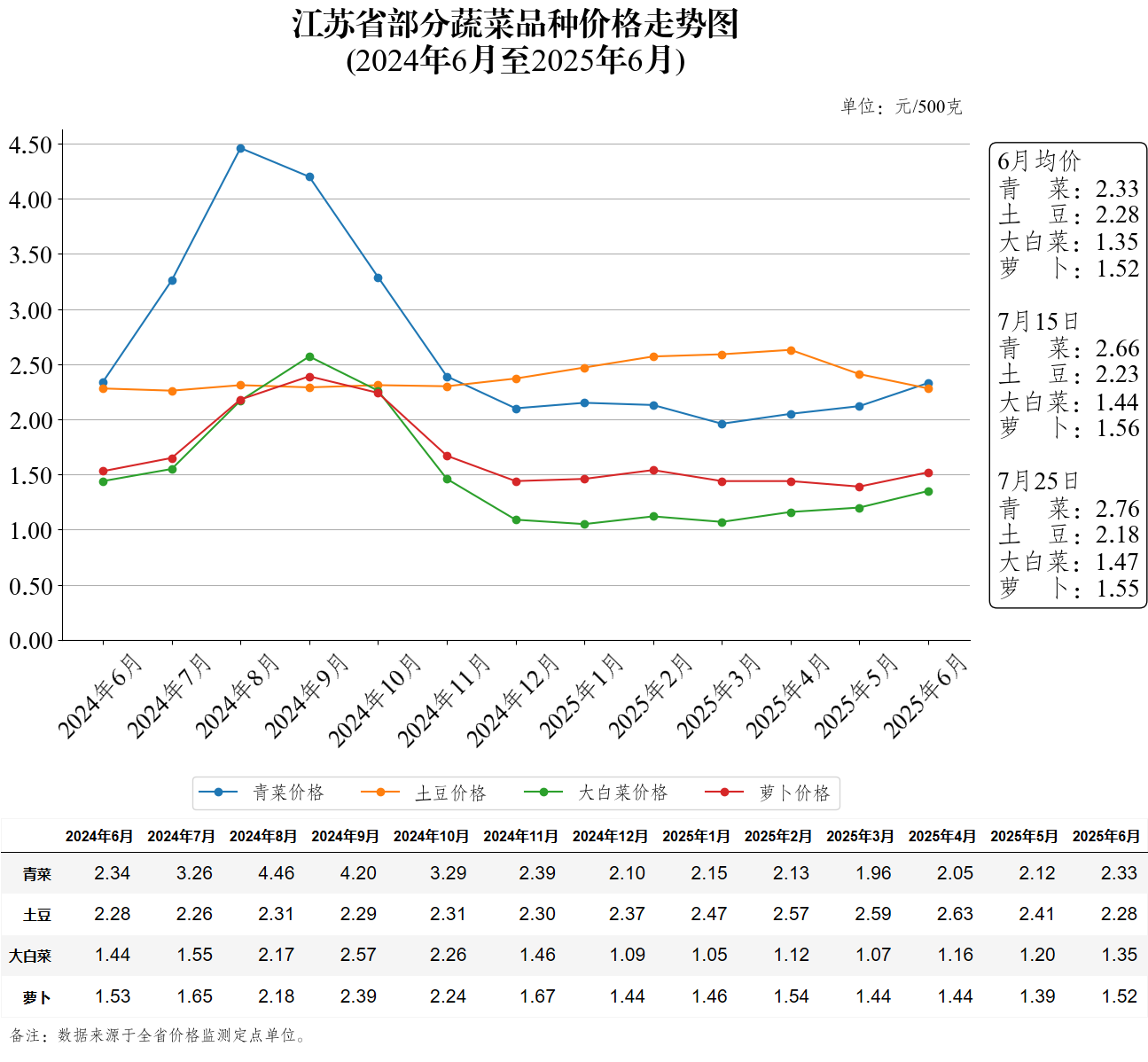1148x1062 pixels.
Task: Click the 4.50 tick label on the y-axis
Action: click(31, 144)
